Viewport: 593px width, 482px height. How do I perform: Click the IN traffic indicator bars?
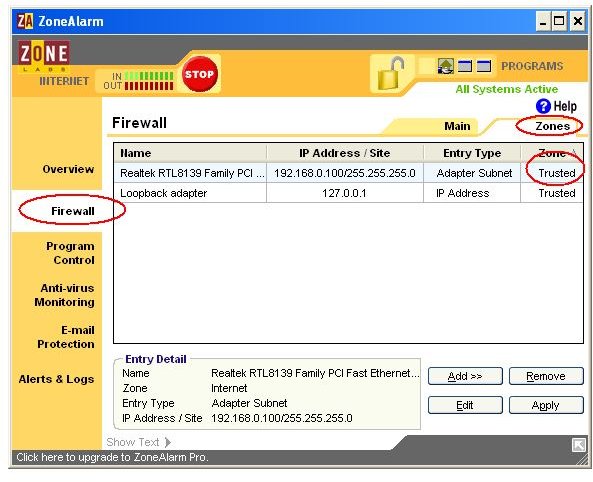pos(149,76)
